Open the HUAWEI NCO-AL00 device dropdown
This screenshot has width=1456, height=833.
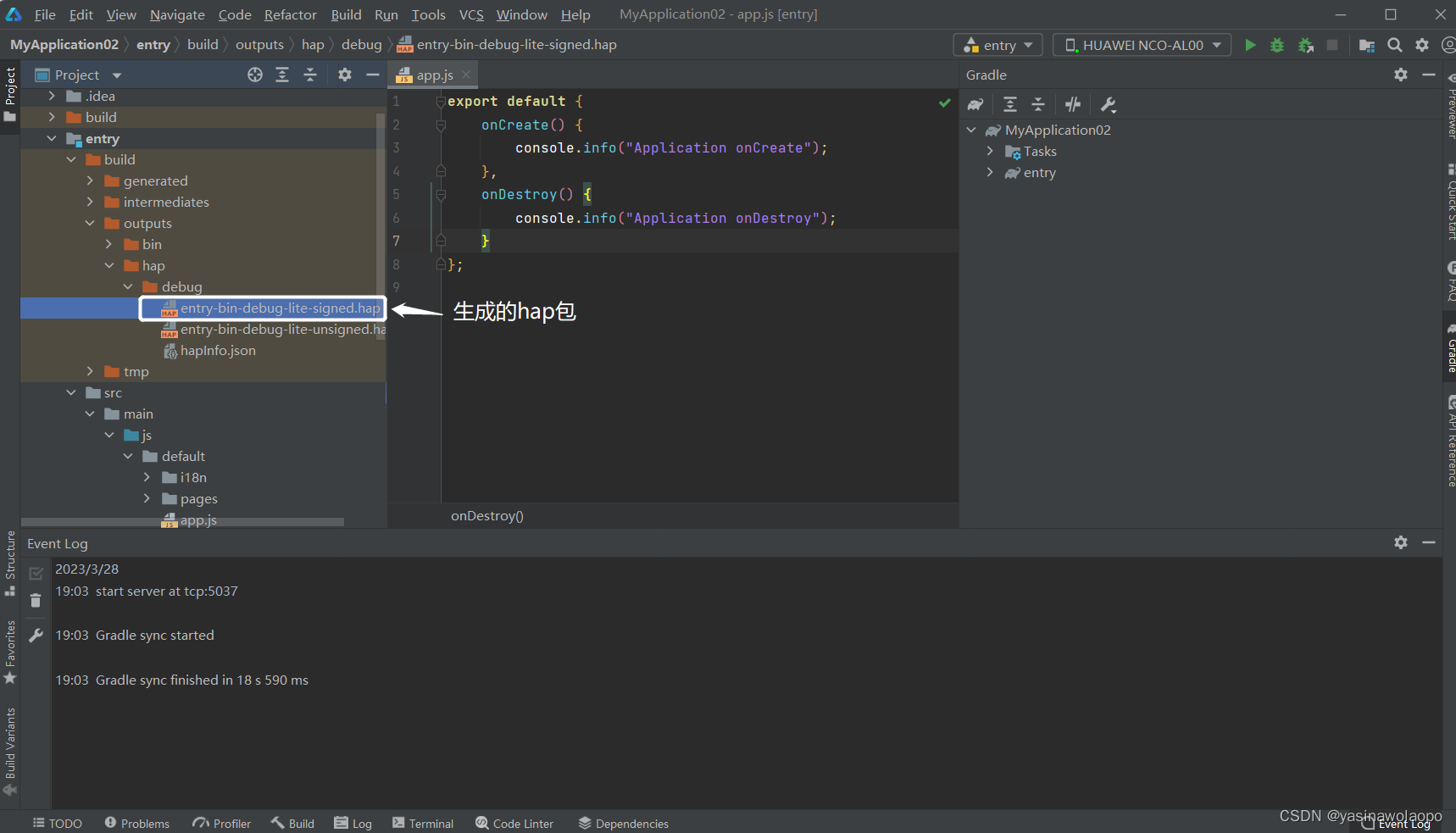pyautogui.click(x=1142, y=45)
